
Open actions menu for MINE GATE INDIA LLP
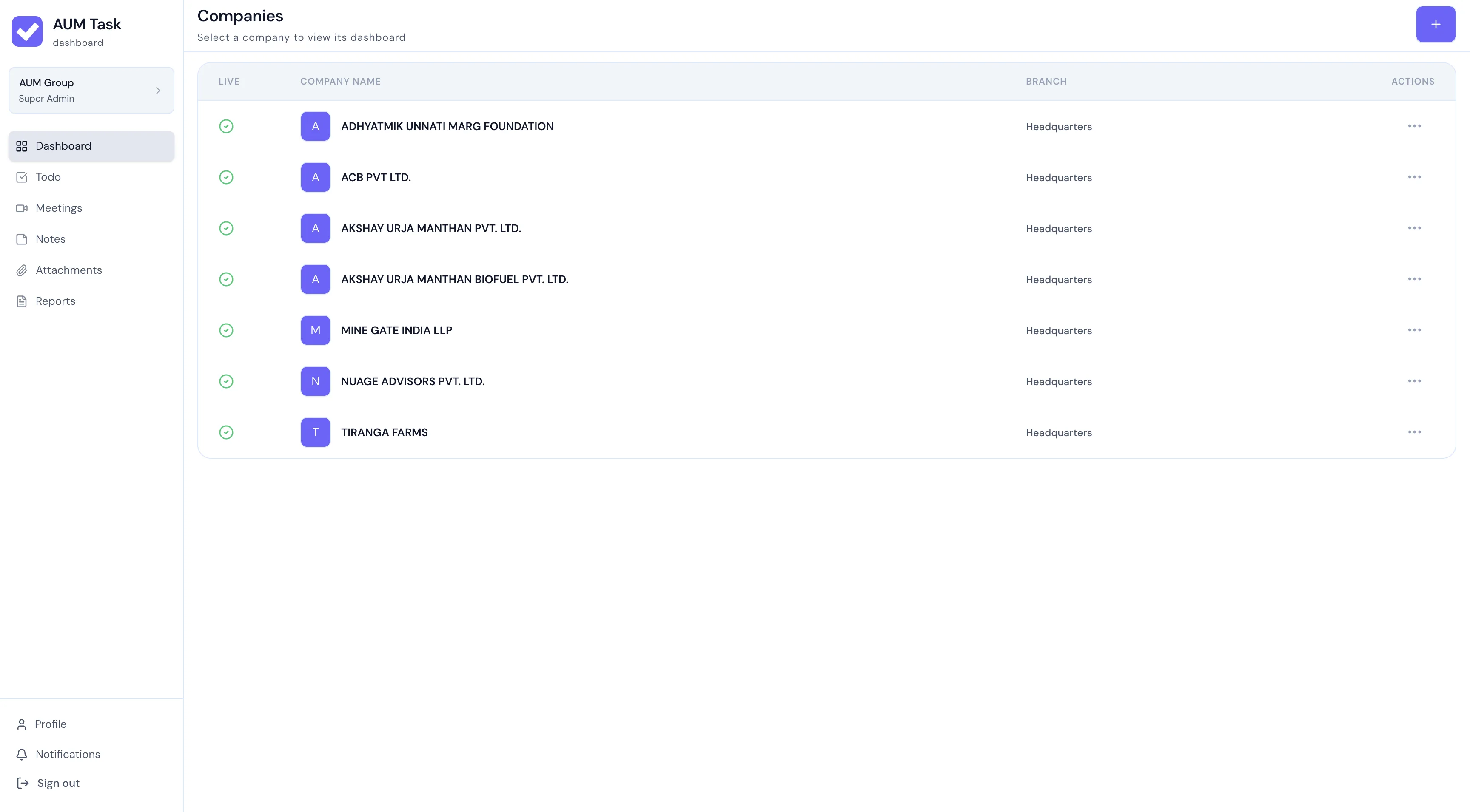(x=1414, y=330)
